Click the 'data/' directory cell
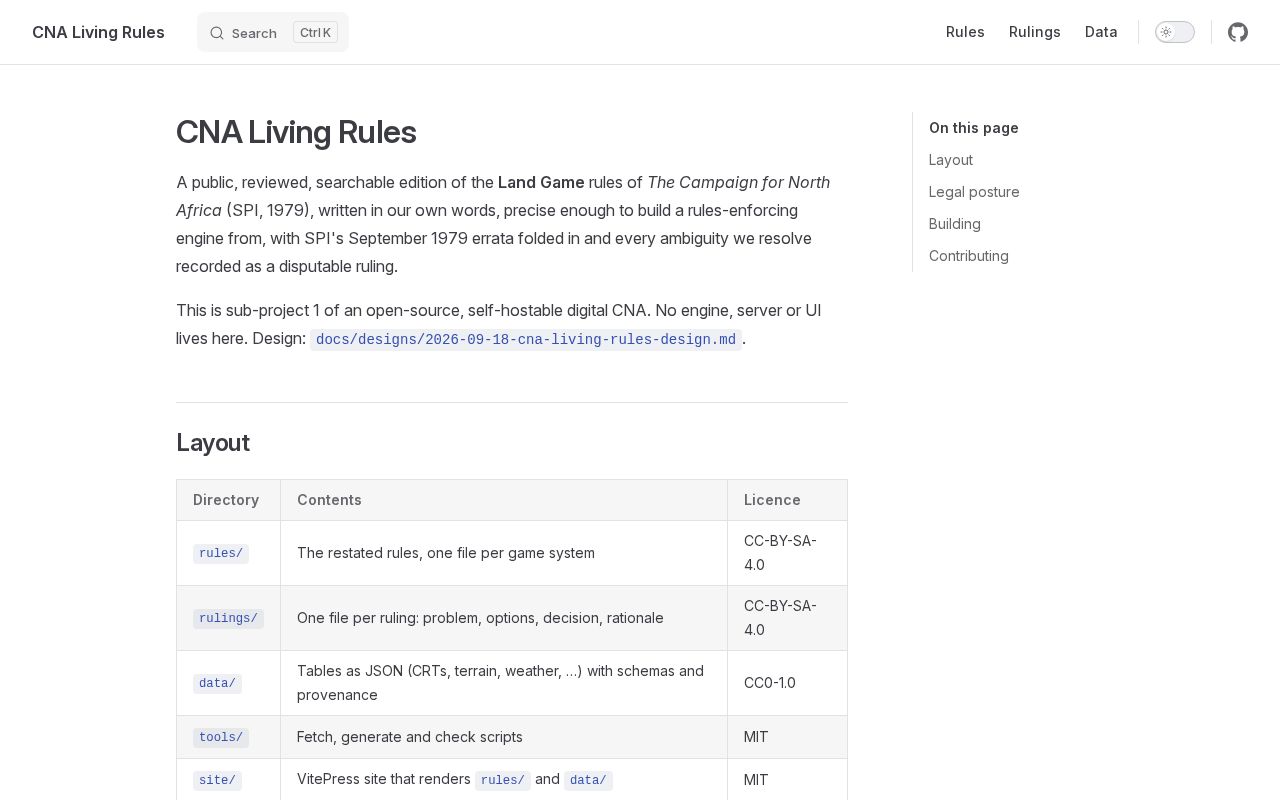 [x=229, y=683]
